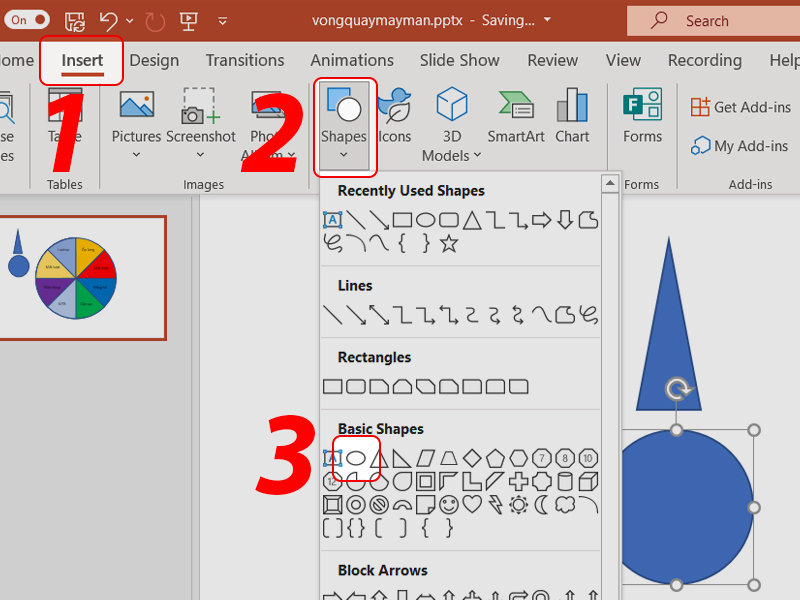The image size is (800, 600).
Task: Open the Screenshot dropdown
Action: pyautogui.click(x=201, y=155)
